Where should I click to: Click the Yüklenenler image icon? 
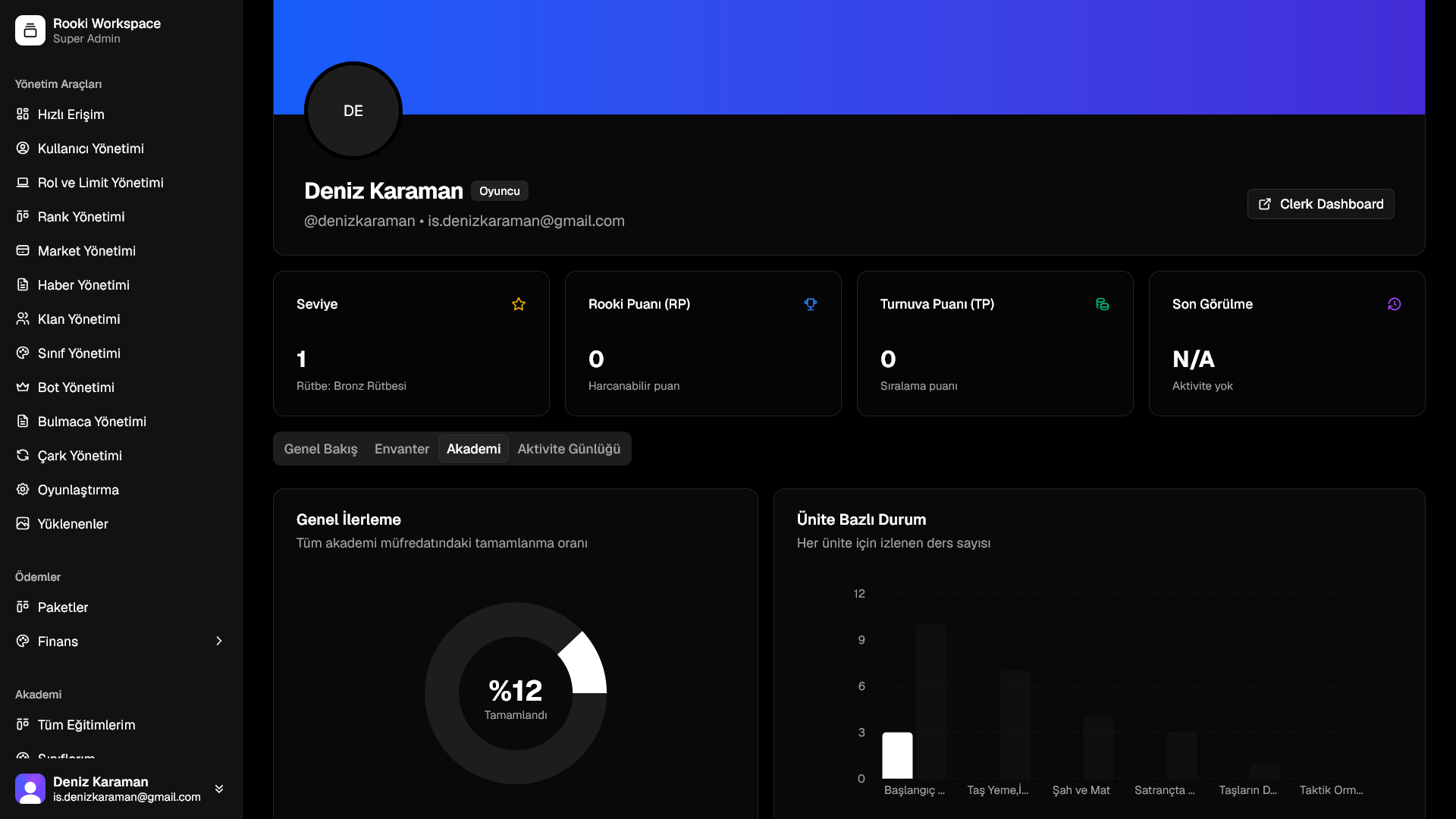23,523
